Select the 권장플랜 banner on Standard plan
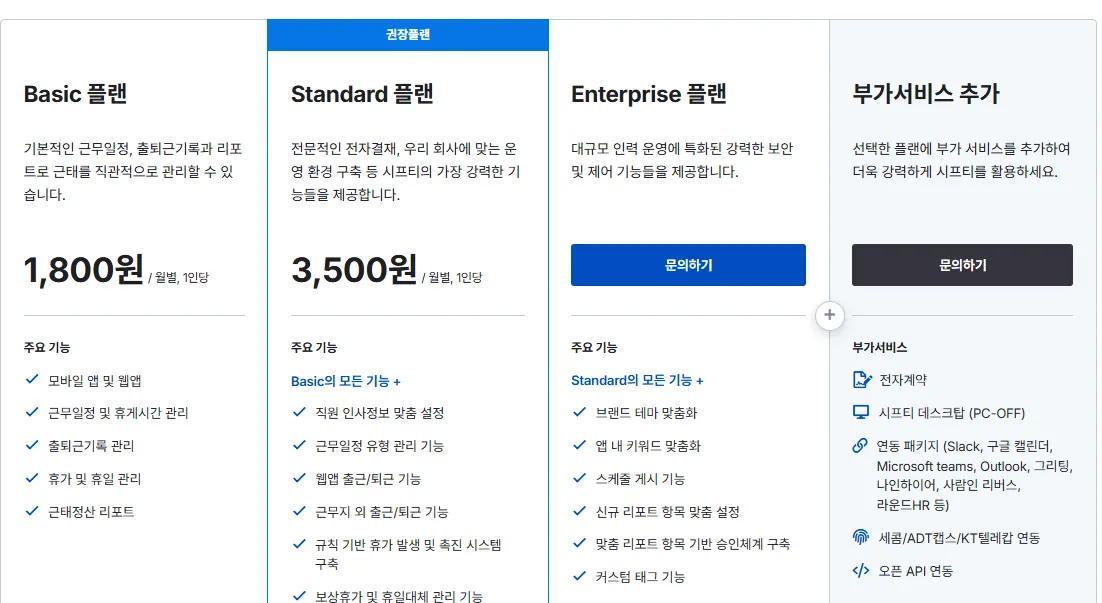The height and width of the screenshot is (603, 1102). pos(407,34)
